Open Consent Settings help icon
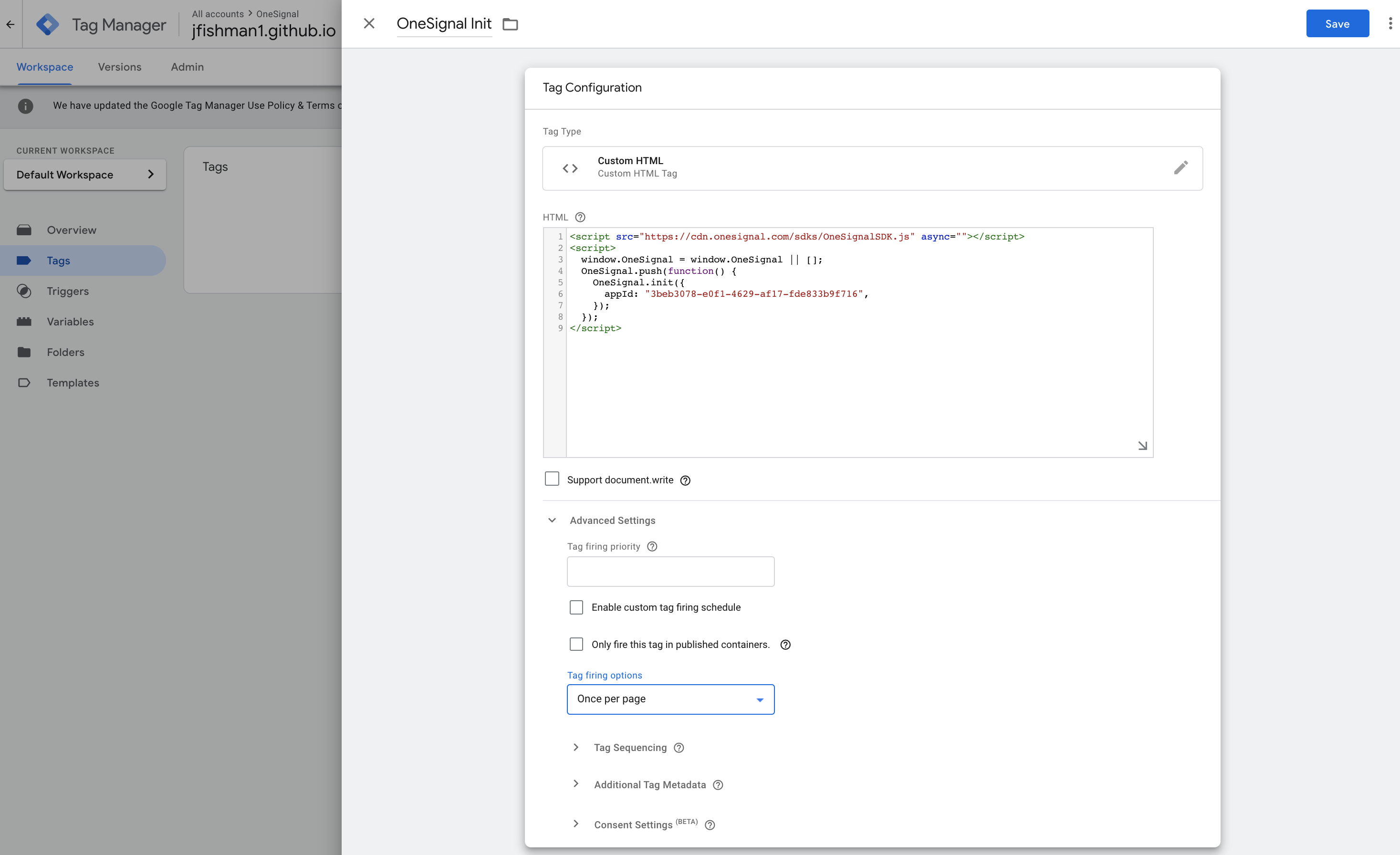Screen dimensions: 1400x855 click(710, 825)
